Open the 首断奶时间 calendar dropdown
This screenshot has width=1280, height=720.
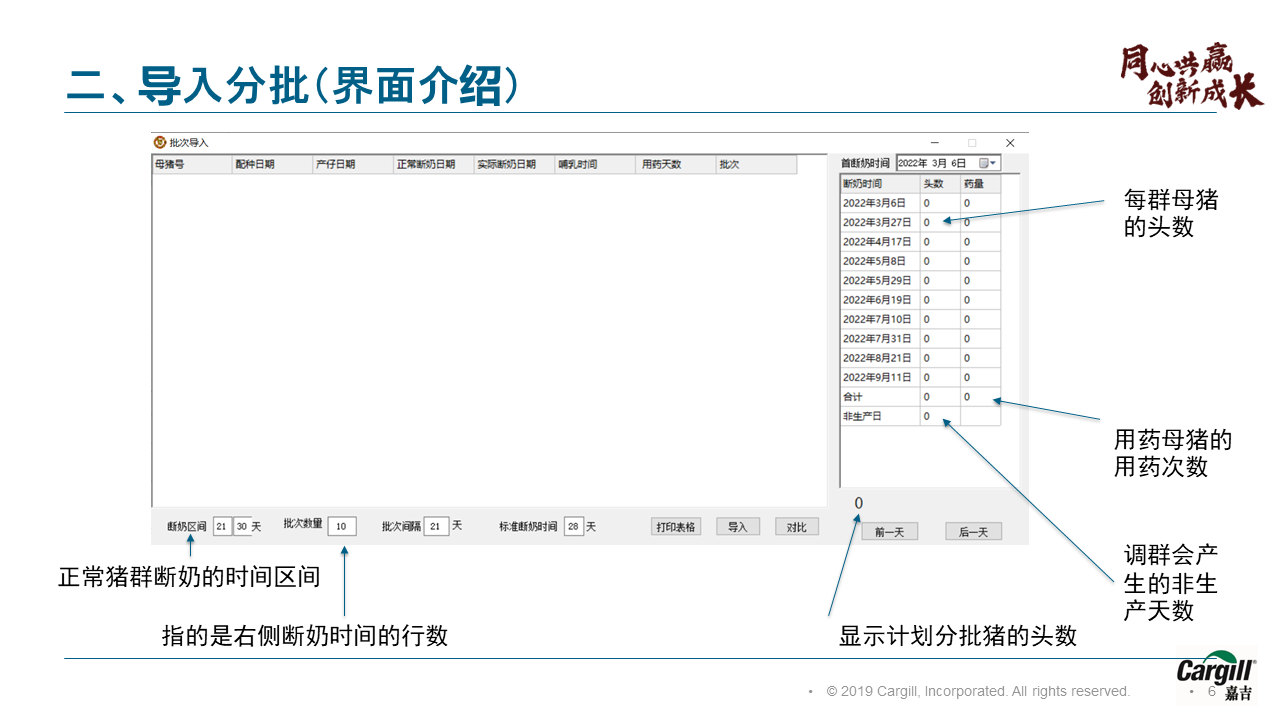point(988,163)
